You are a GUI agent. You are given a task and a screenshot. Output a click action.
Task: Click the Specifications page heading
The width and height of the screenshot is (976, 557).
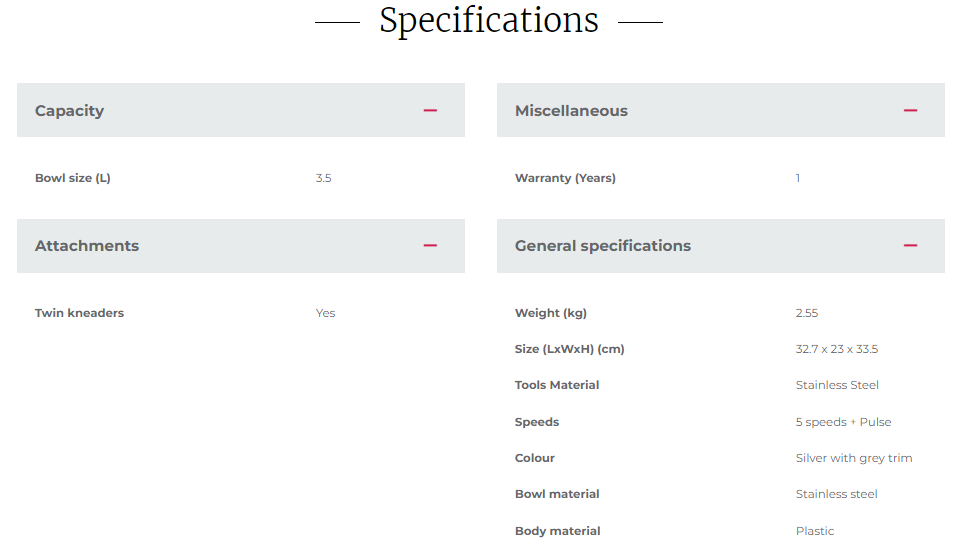click(x=489, y=21)
